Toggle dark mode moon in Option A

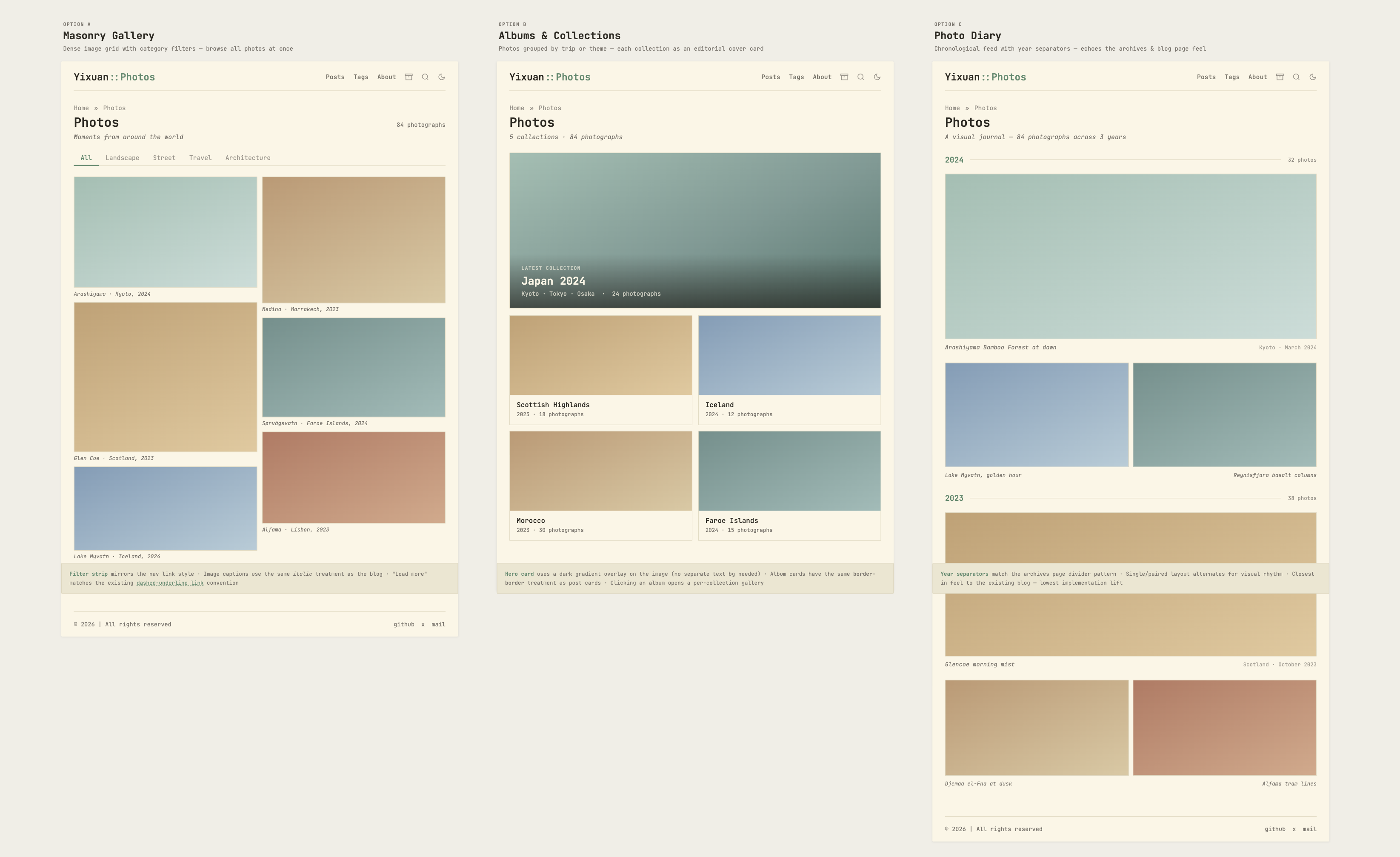click(x=441, y=77)
